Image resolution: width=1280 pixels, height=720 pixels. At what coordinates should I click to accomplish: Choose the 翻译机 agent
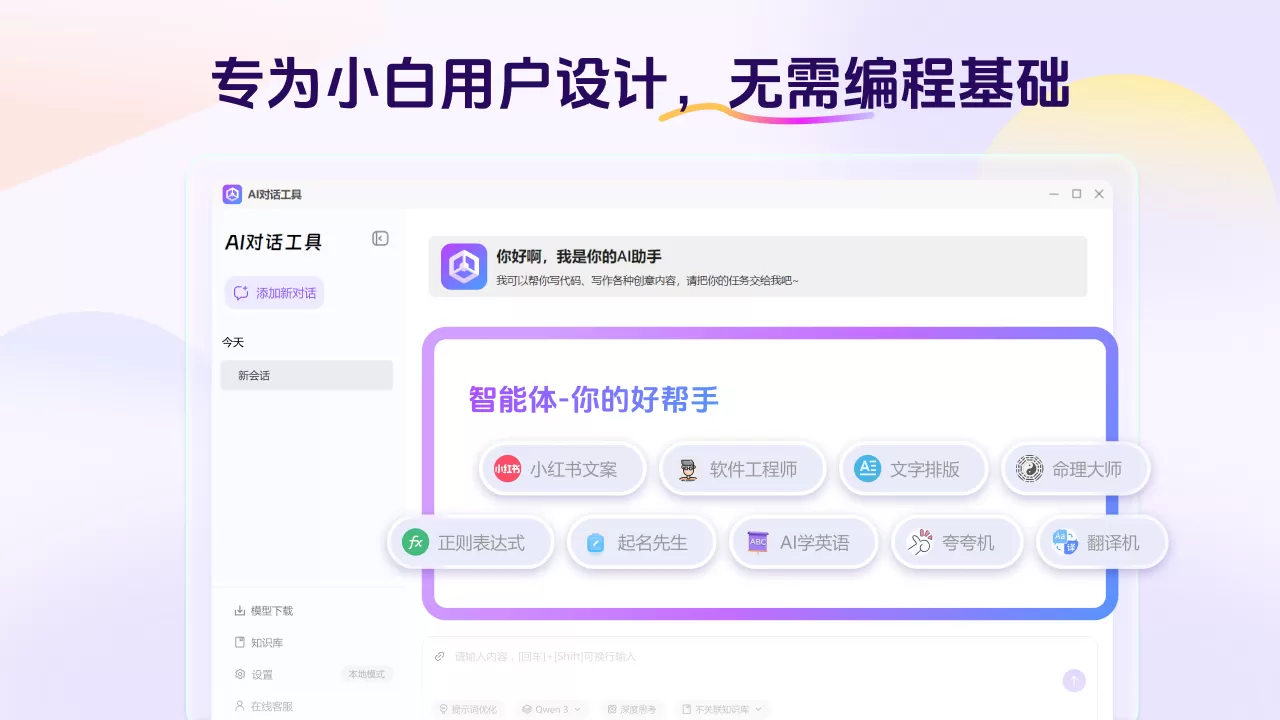[1103, 543]
